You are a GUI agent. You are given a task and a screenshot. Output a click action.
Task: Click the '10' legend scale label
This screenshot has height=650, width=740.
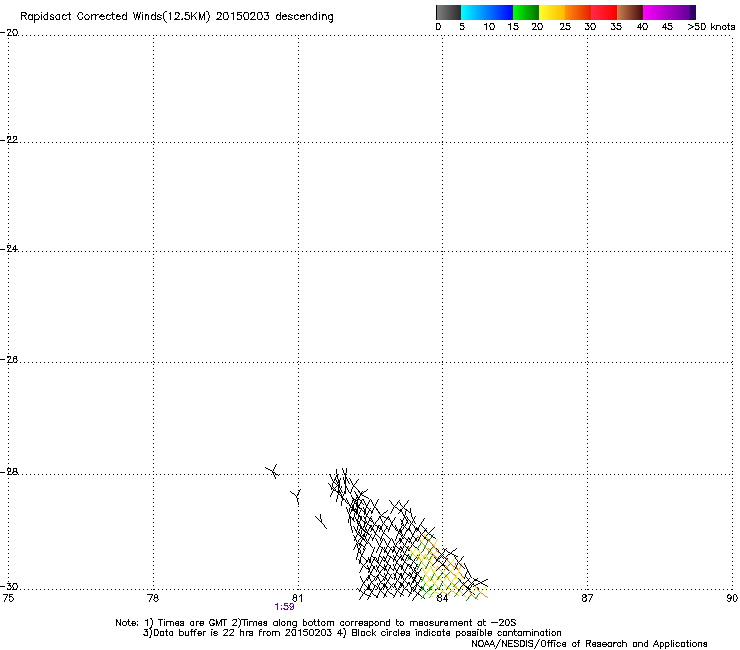pyautogui.click(x=489, y=27)
